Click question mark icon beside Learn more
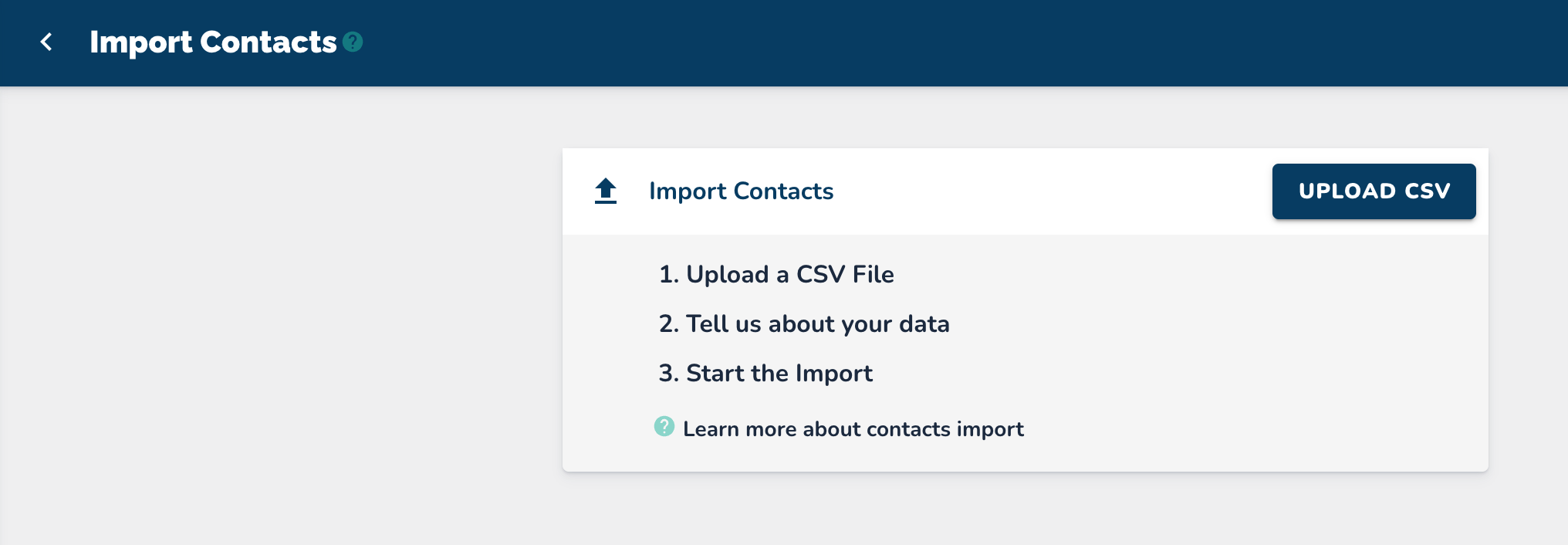Image resolution: width=1568 pixels, height=545 pixels. [664, 426]
